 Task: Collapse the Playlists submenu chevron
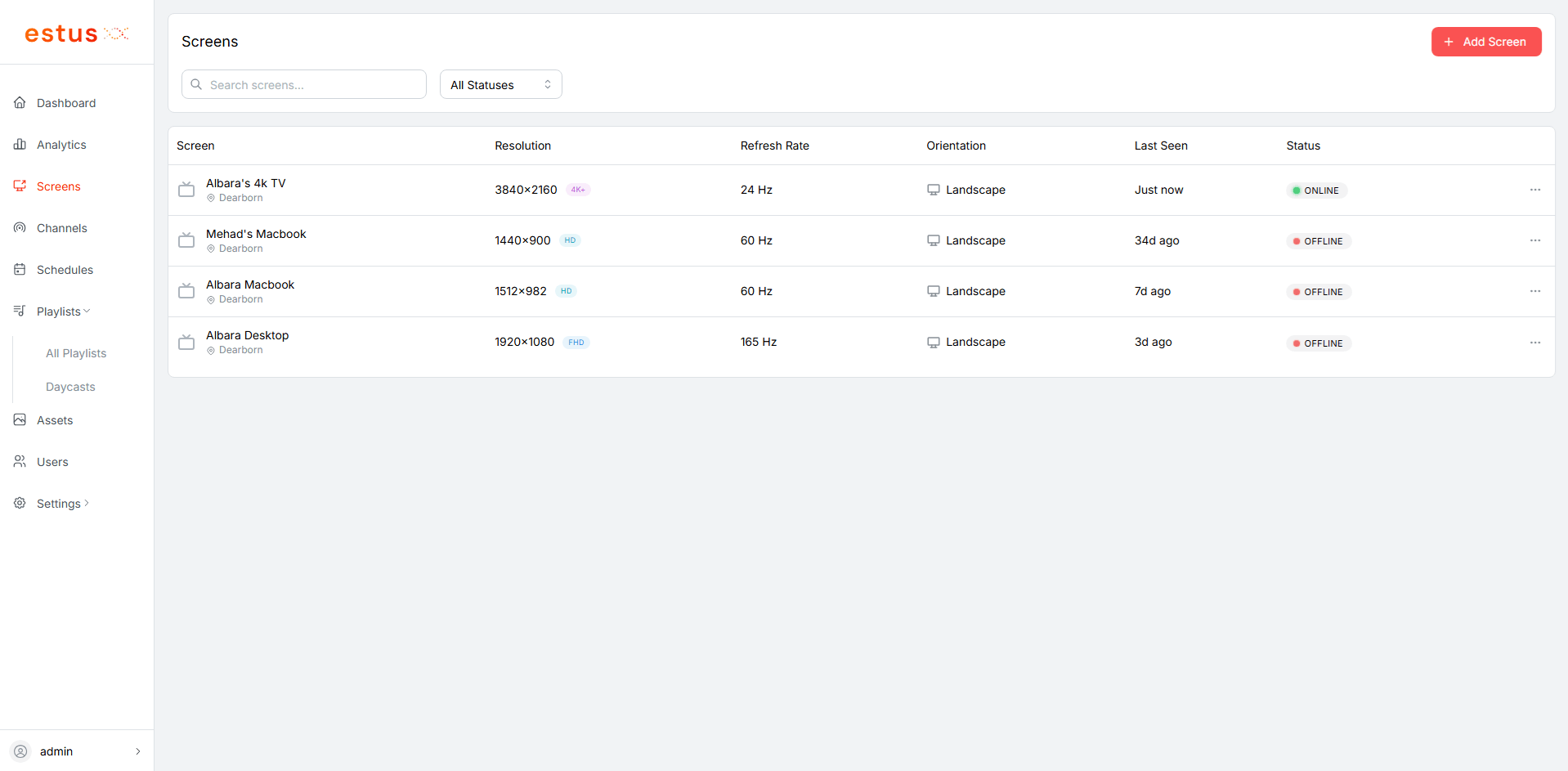click(87, 311)
